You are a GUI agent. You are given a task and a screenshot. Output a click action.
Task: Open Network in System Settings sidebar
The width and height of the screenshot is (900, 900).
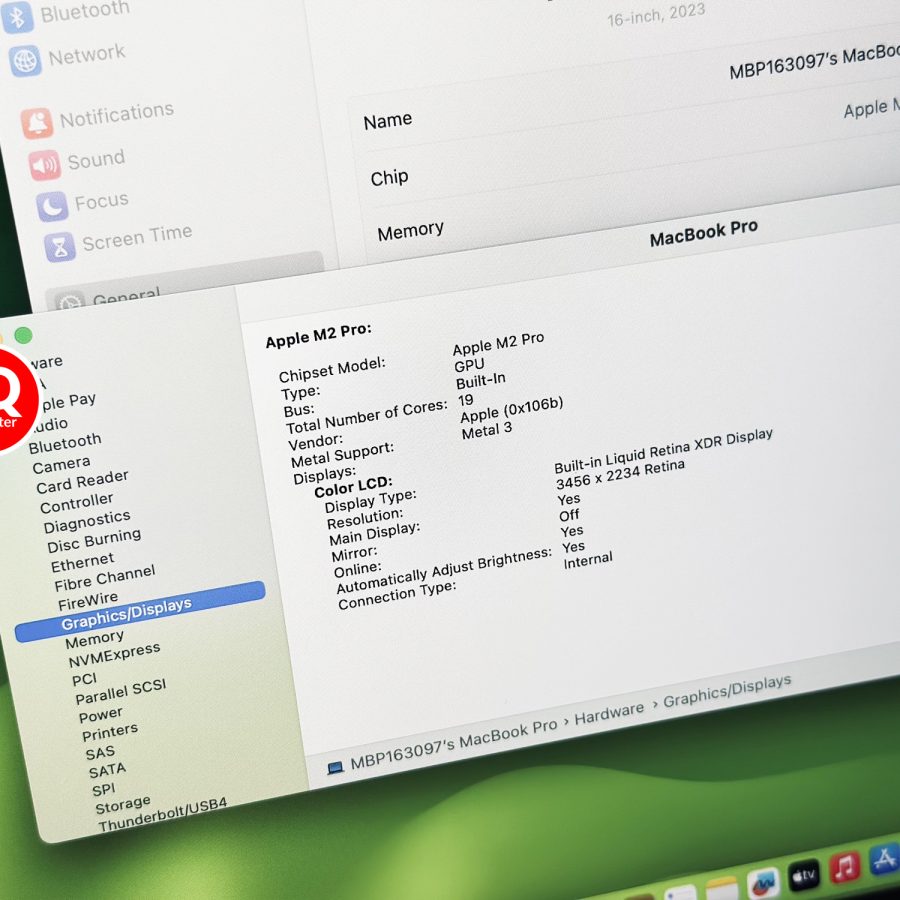click(x=67, y=57)
